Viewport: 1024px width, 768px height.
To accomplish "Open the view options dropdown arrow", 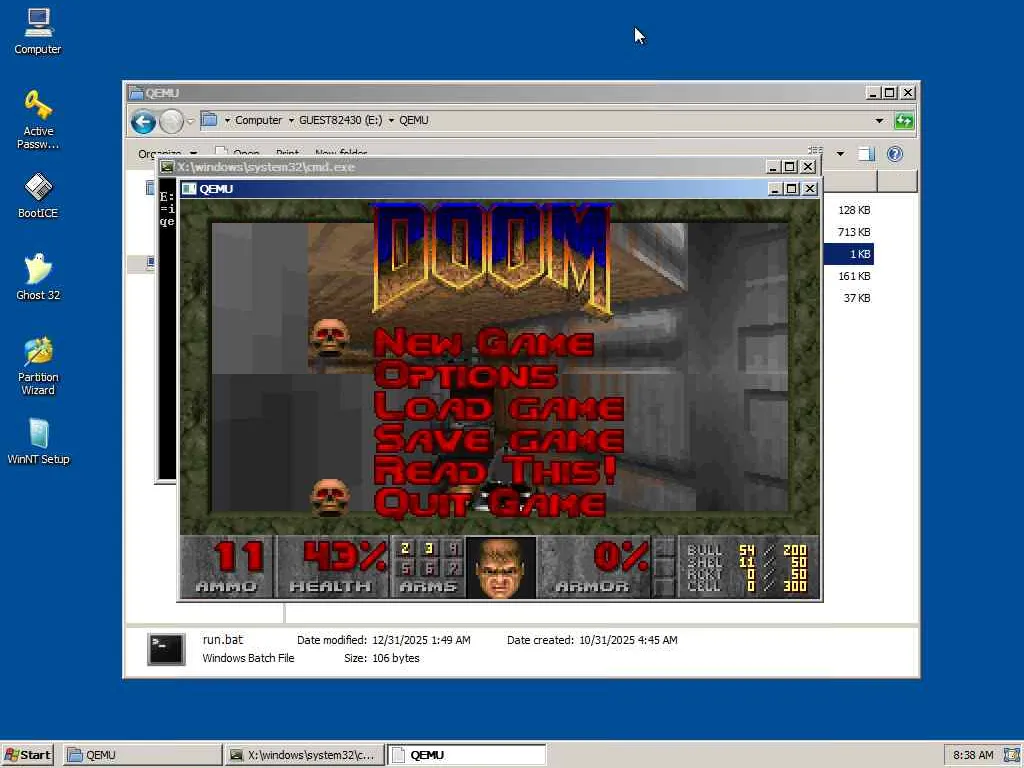I will coord(840,154).
